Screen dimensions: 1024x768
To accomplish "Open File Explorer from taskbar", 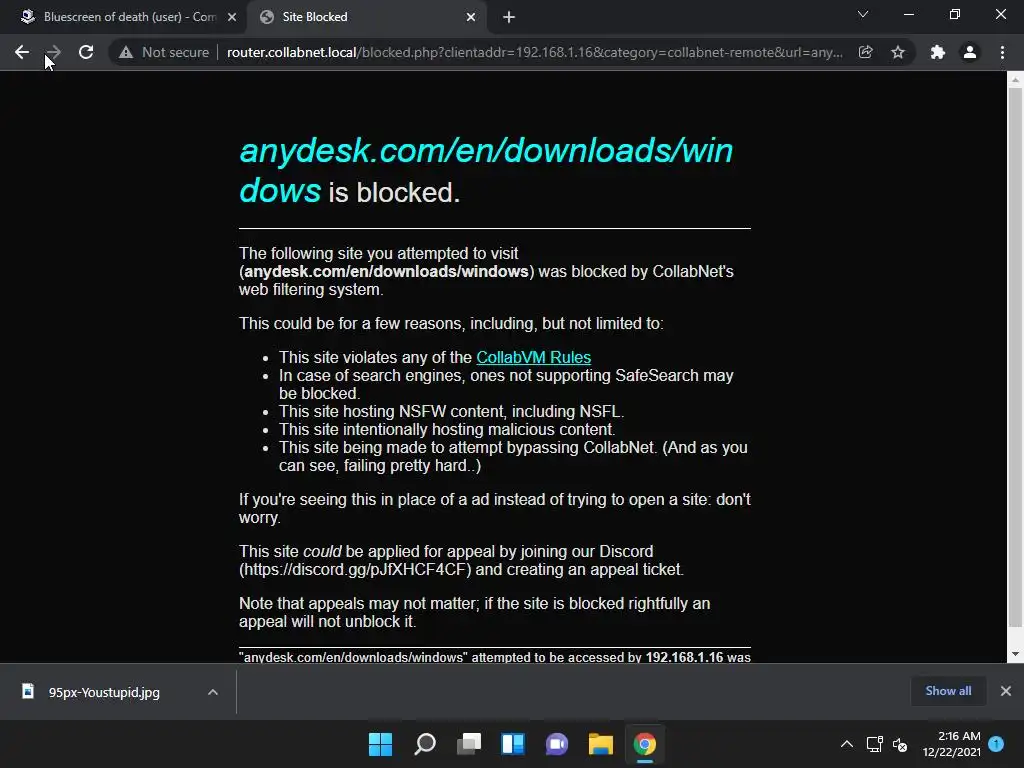I will pyautogui.click(x=600, y=744).
